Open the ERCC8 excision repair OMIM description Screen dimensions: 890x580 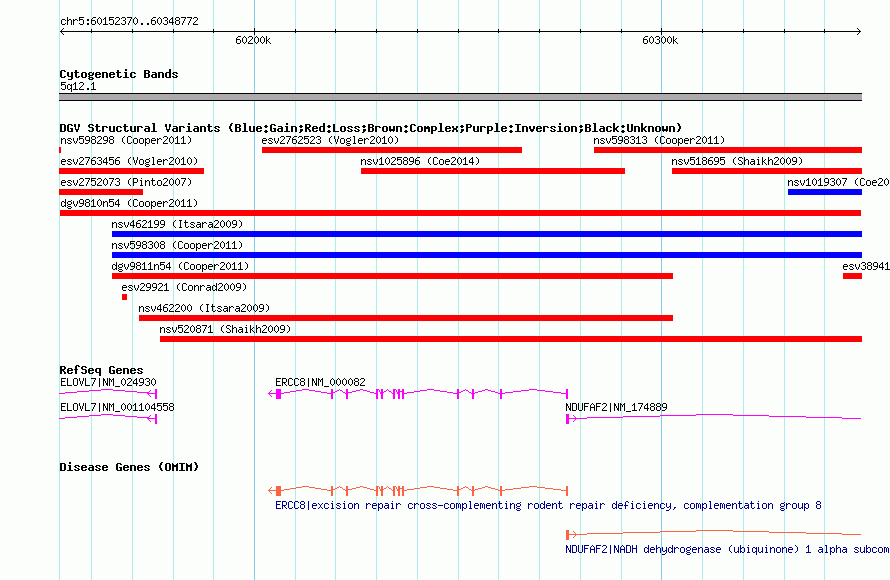(x=548, y=505)
